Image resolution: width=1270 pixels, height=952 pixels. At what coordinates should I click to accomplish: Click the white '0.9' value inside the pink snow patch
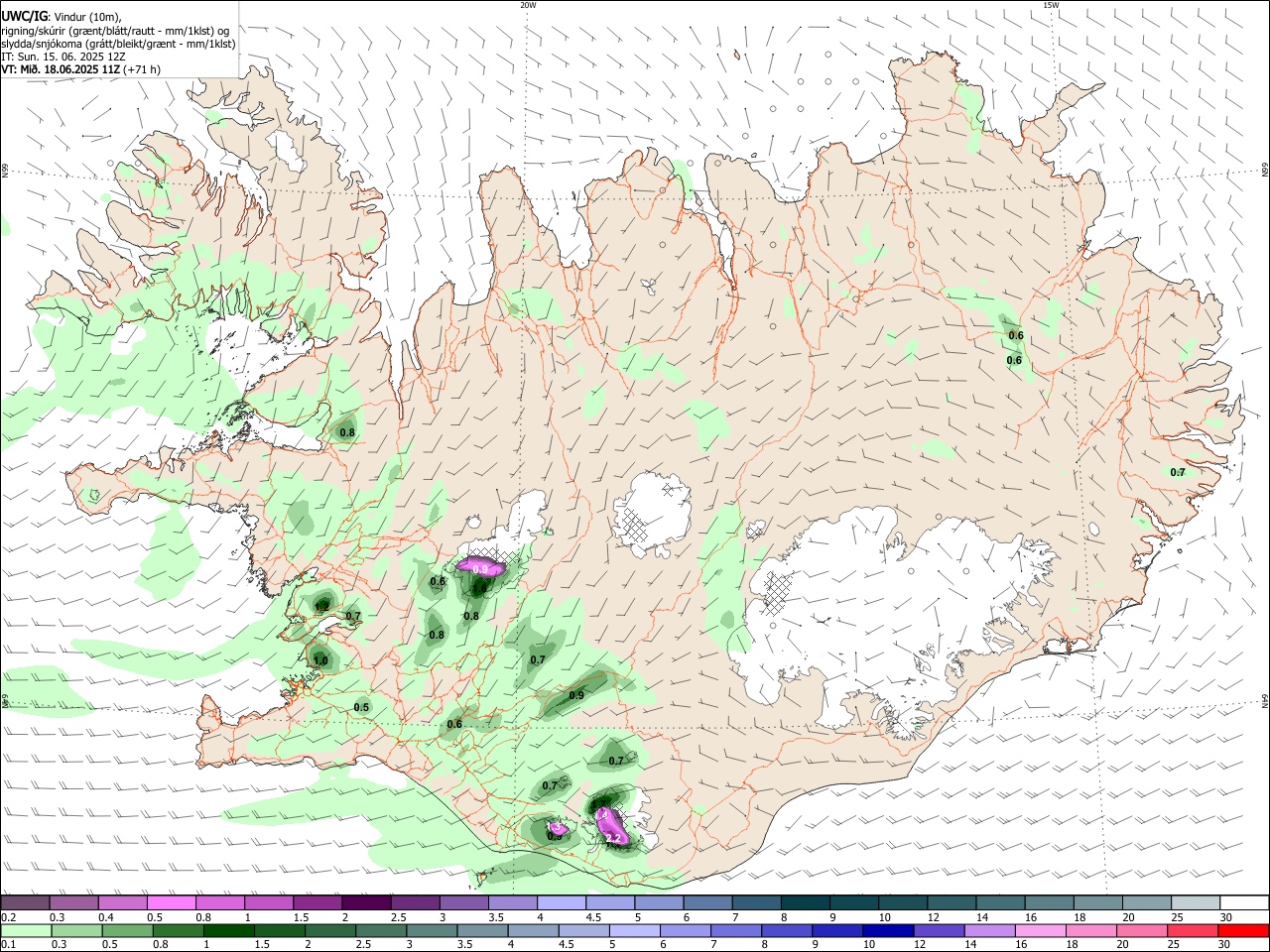[480, 569]
